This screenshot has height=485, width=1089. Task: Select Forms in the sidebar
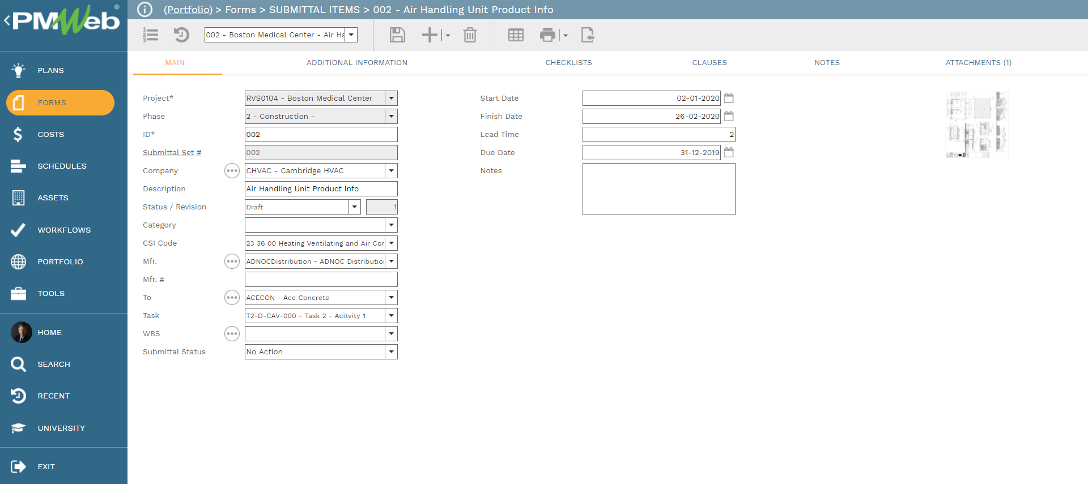60,102
